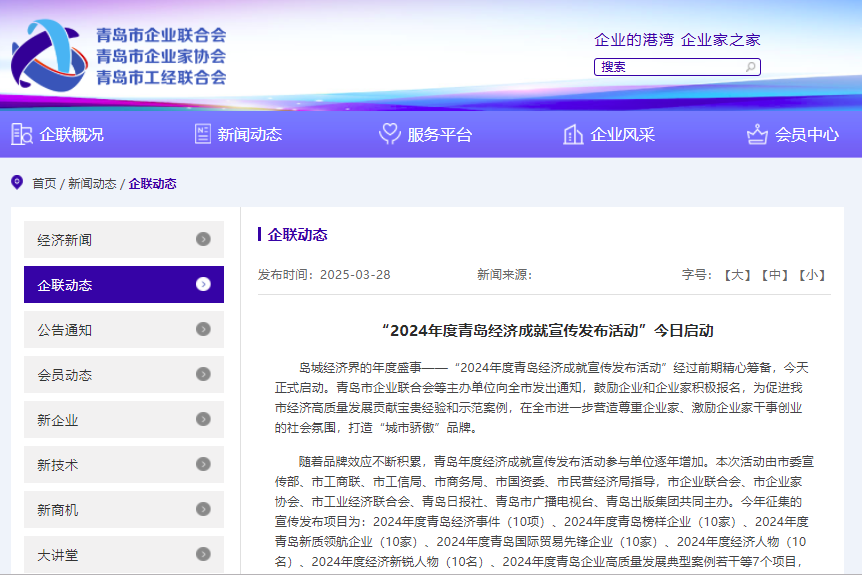Click the 服务平台 heart-hand icon
This screenshot has height=575, width=862.
[x=390, y=134]
